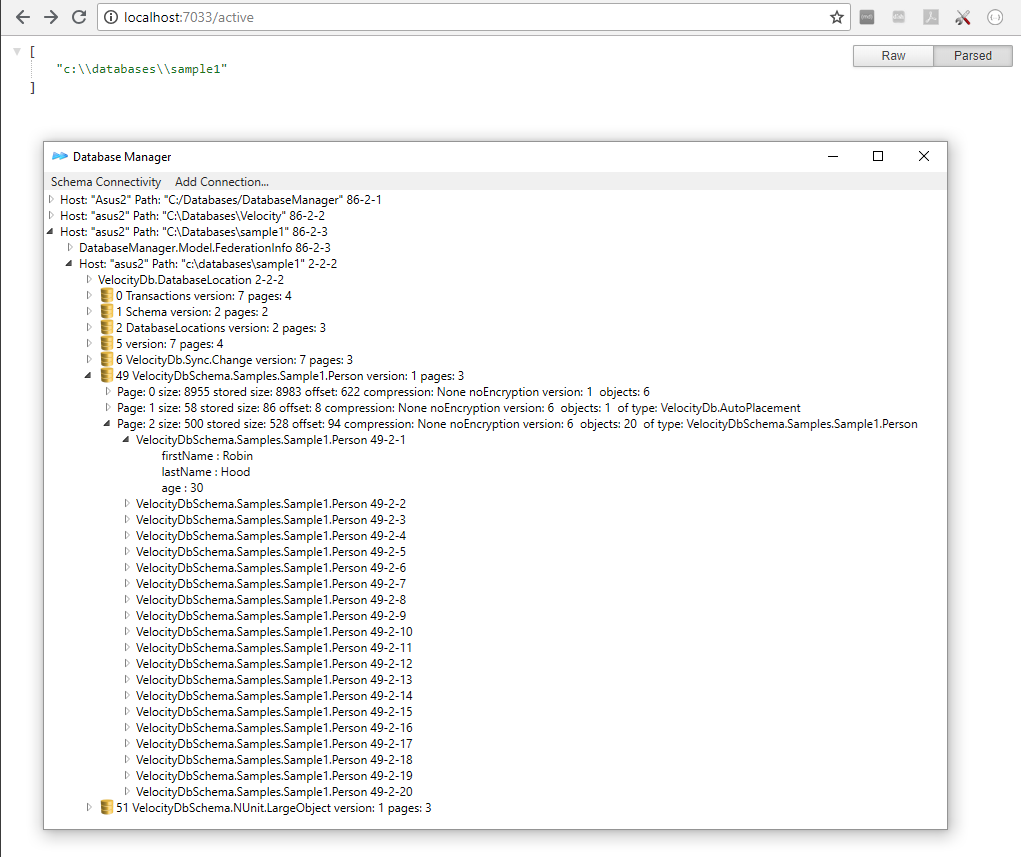Screen dimensions: 1021x857
Task: Expand Page 1 size 58 node
Action: (x=108, y=408)
